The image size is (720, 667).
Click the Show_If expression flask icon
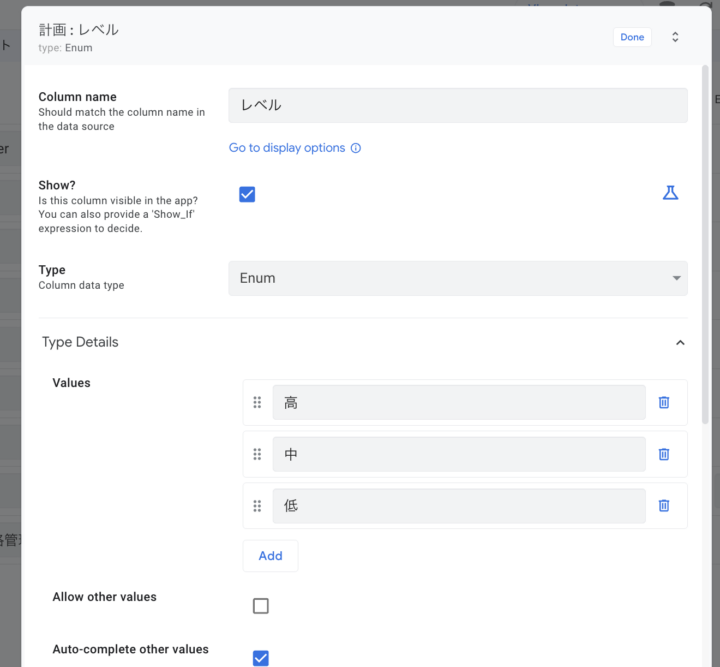(x=670, y=193)
